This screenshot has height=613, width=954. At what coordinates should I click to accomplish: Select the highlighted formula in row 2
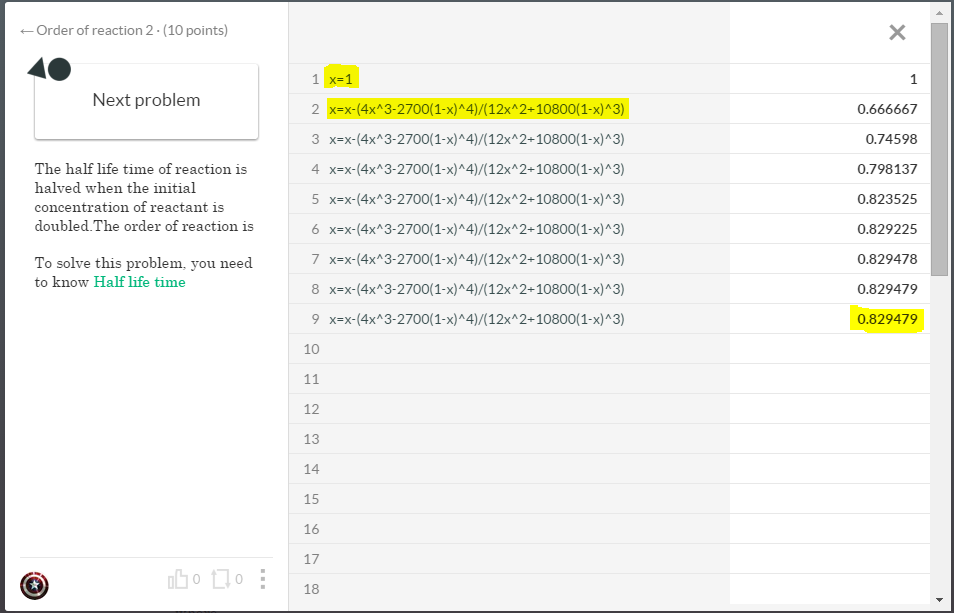coord(477,109)
